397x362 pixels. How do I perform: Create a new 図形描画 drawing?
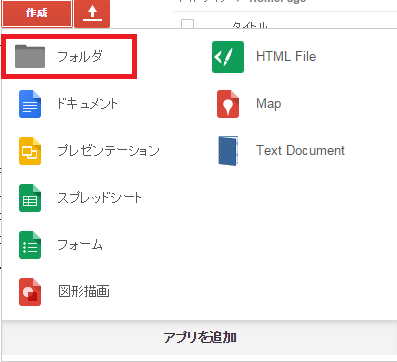coord(84,292)
